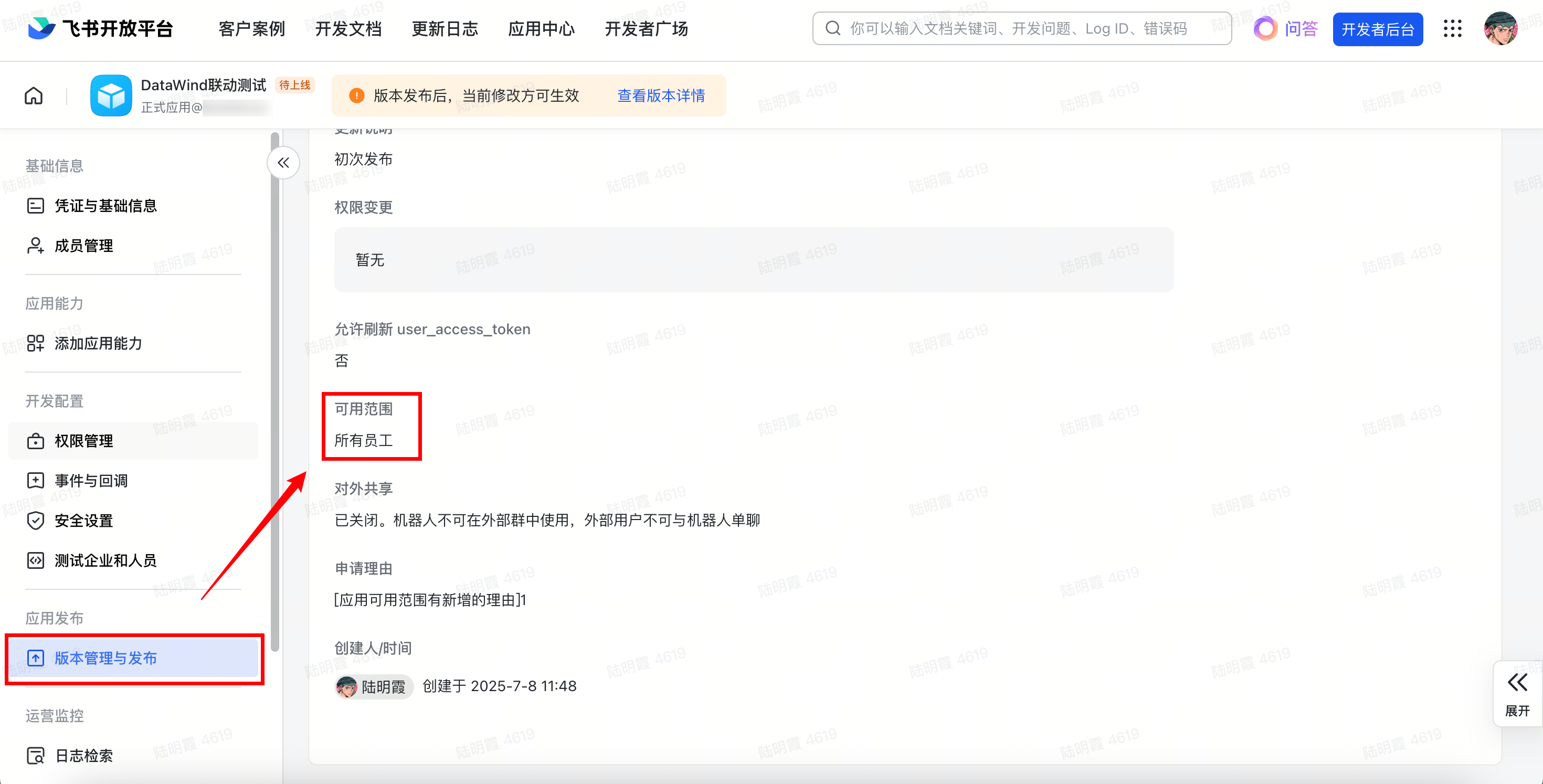The width and height of the screenshot is (1543, 784).
Task: Focus the documentation search input field
Action: [1018, 28]
